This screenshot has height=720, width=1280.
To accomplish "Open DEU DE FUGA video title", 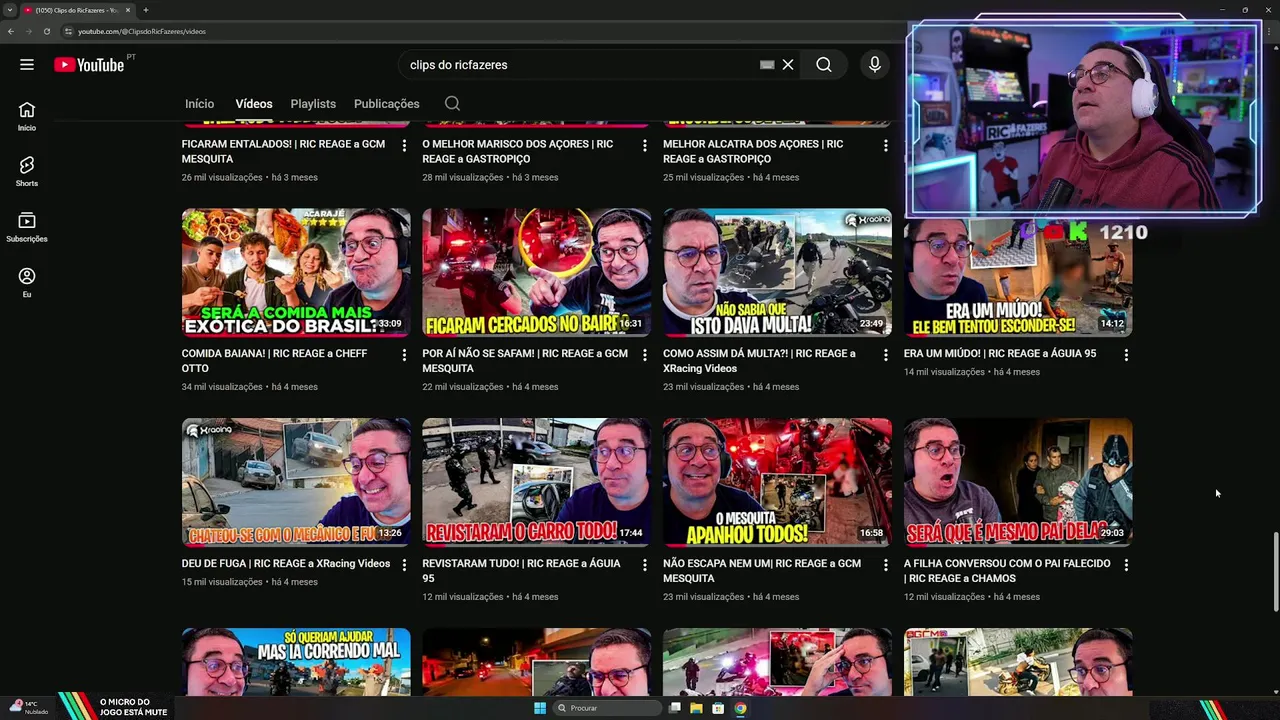I will click(x=286, y=564).
